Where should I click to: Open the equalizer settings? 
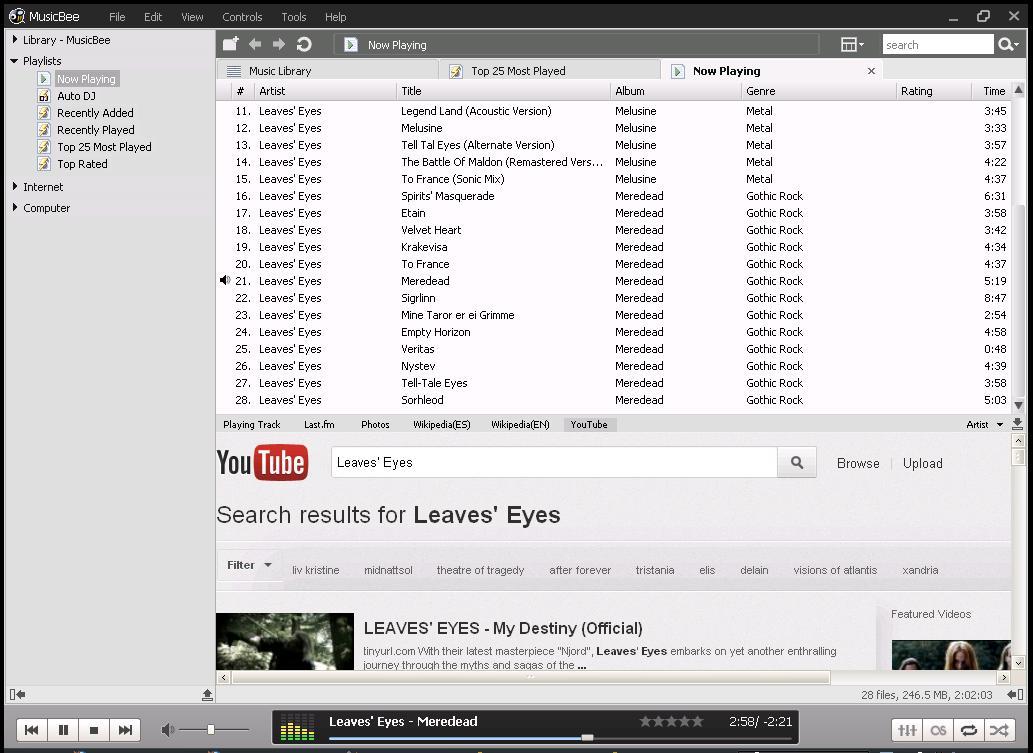click(x=907, y=730)
